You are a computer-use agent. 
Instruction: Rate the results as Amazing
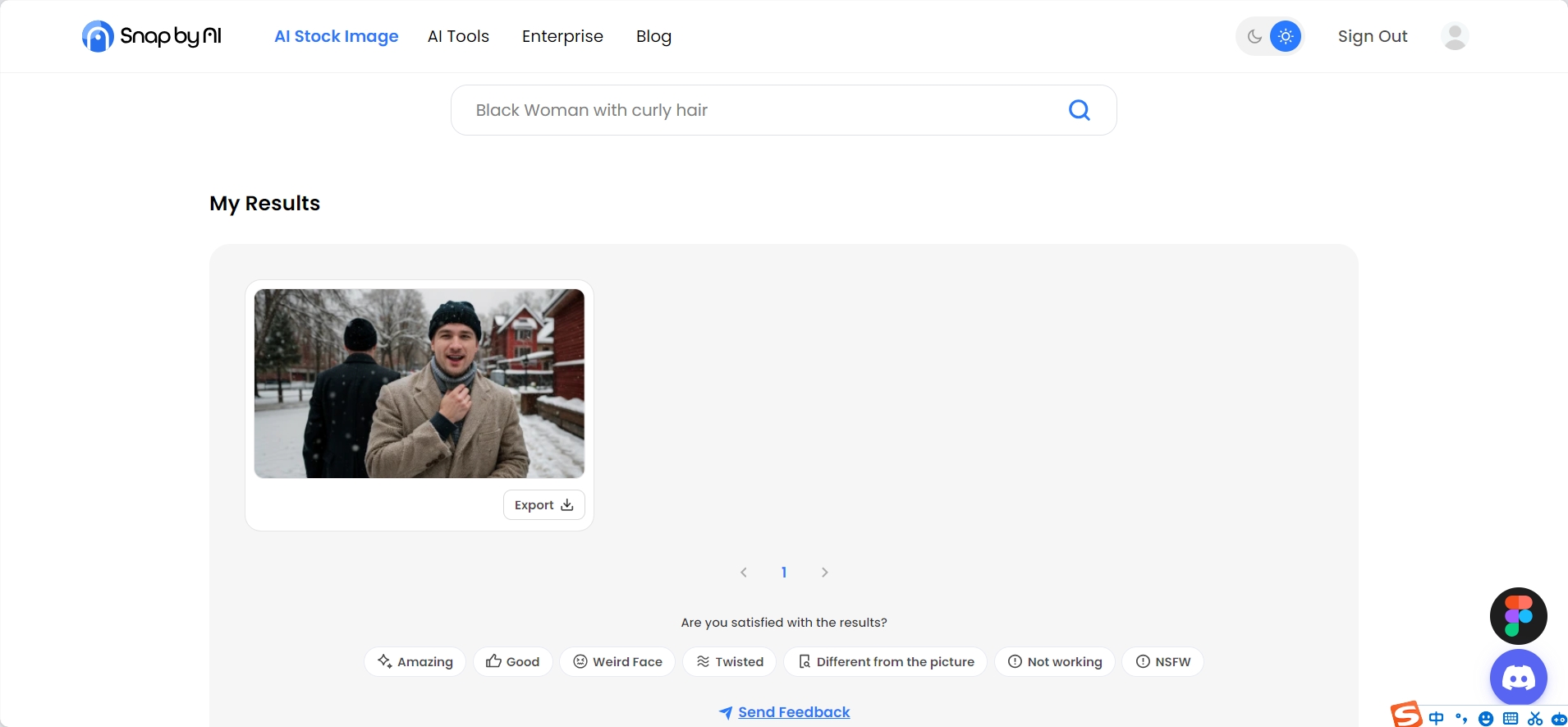click(x=415, y=662)
